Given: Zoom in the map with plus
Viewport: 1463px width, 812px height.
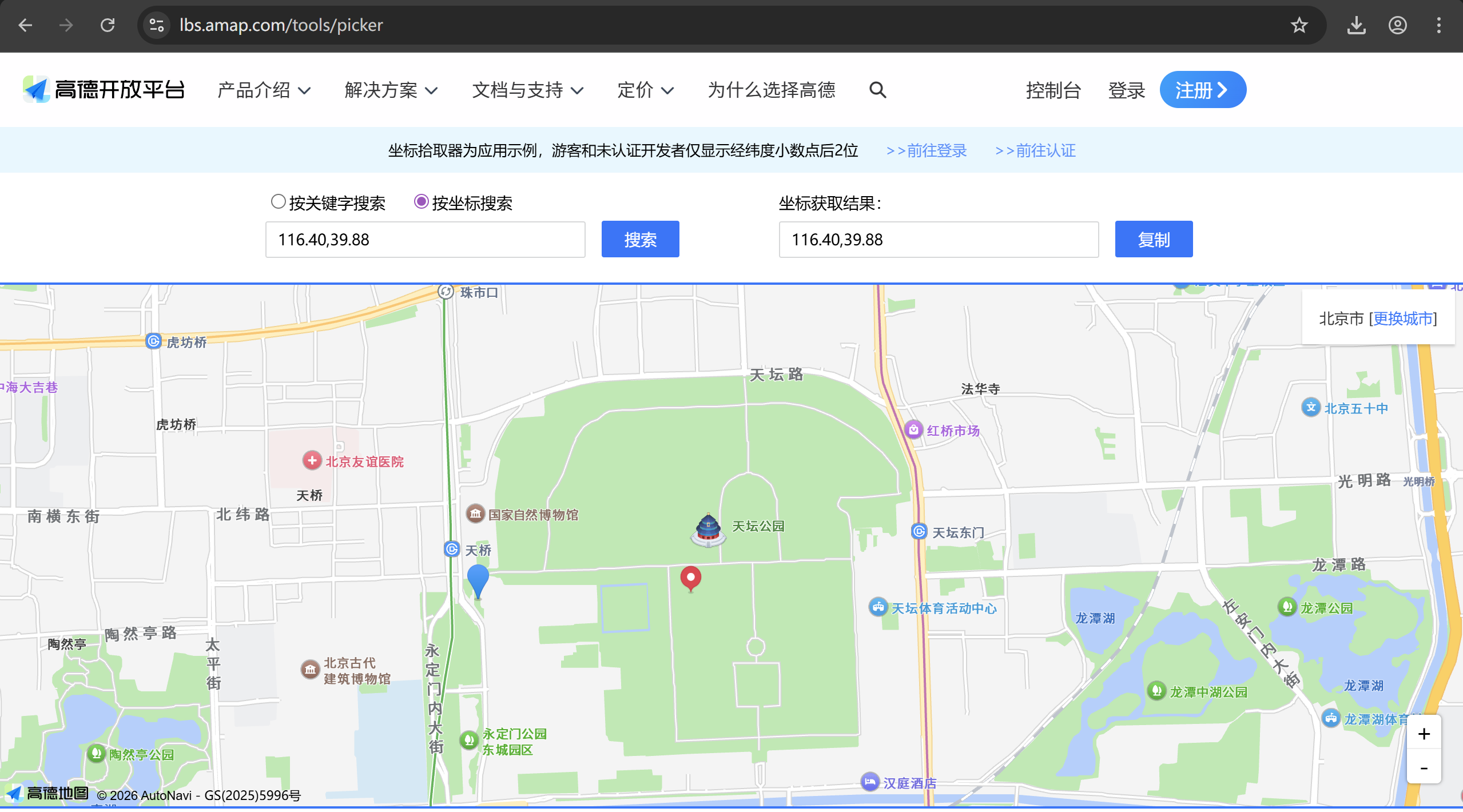Looking at the screenshot, I should coord(1424,734).
